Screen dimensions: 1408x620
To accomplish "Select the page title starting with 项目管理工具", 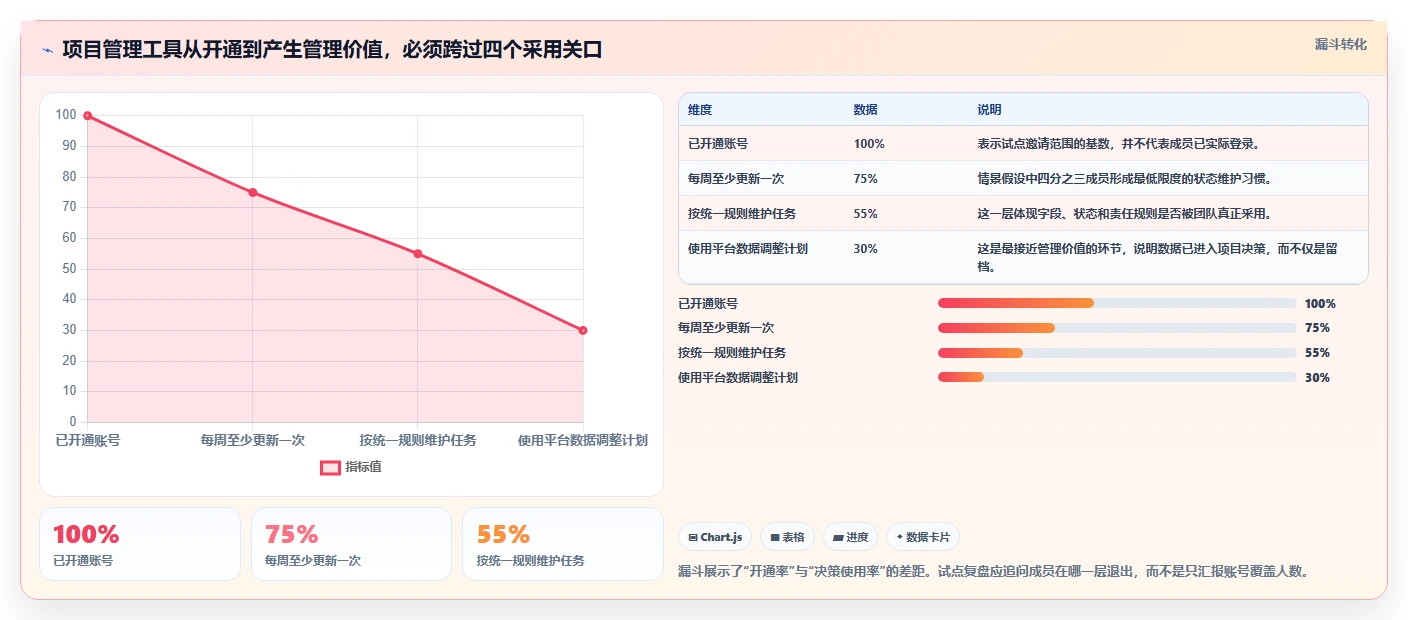I will tap(332, 49).
